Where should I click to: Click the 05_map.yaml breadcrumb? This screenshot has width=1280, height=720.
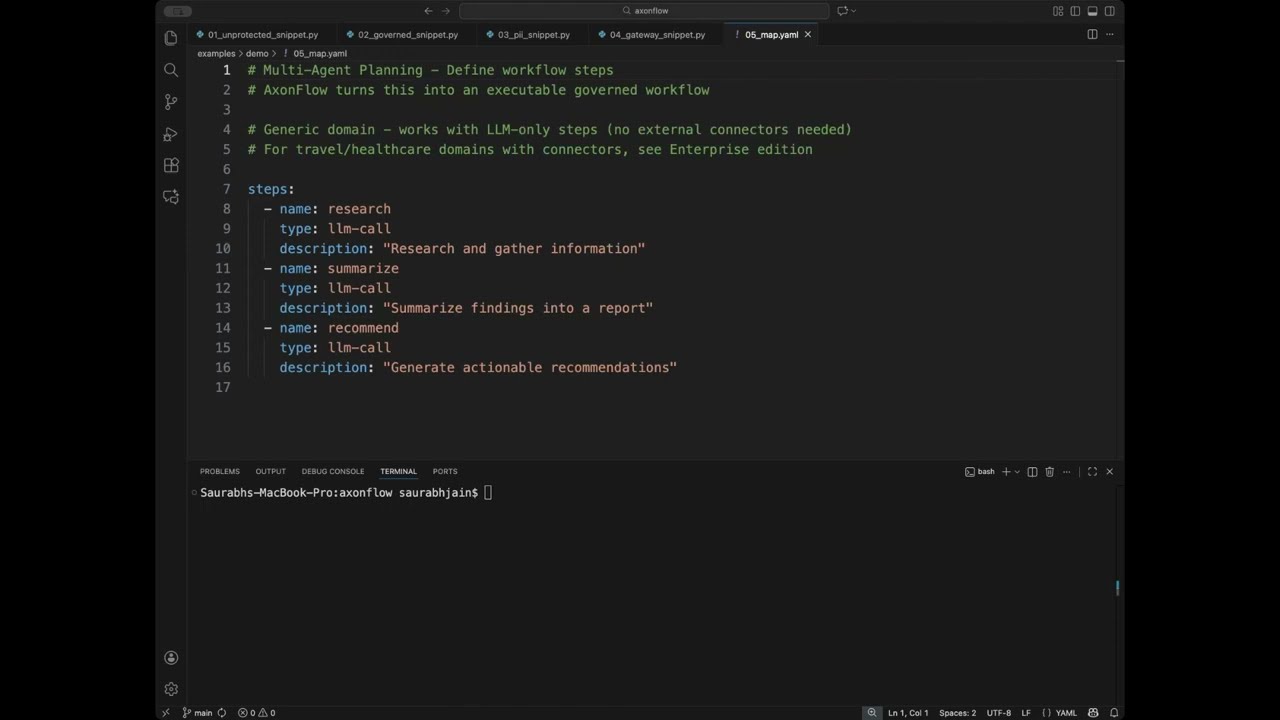coord(320,54)
